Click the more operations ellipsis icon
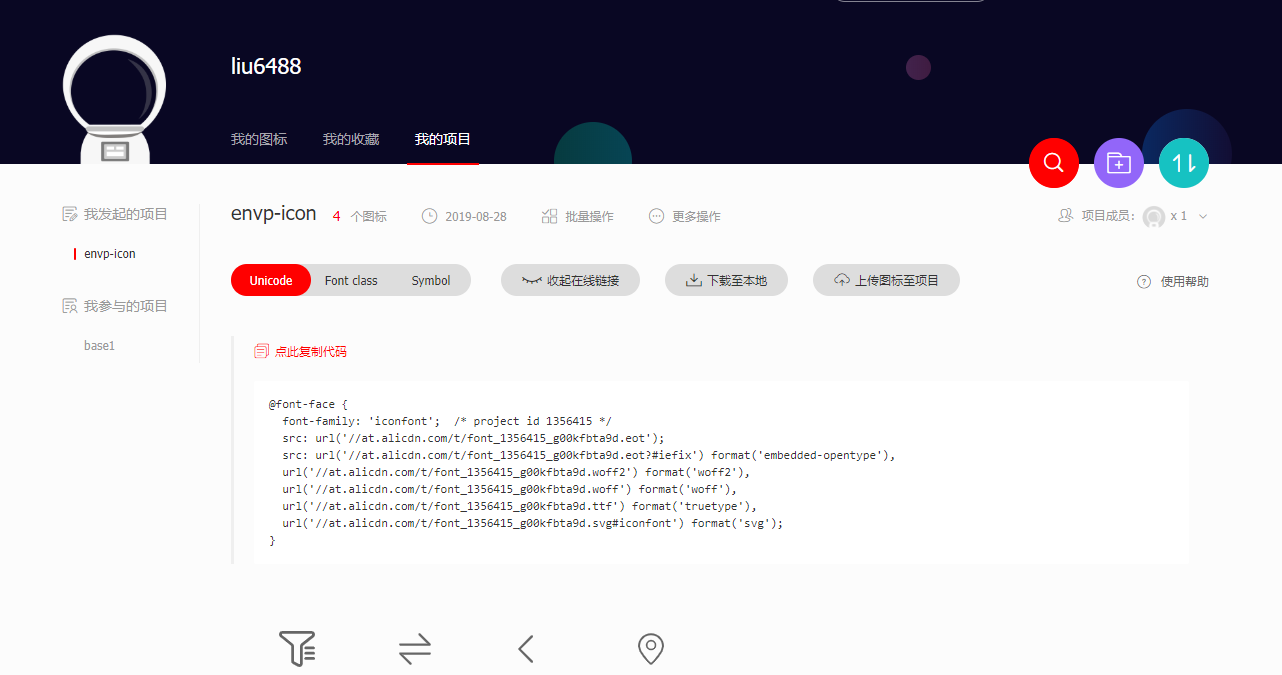The height and width of the screenshot is (675, 1282). click(656, 216)
